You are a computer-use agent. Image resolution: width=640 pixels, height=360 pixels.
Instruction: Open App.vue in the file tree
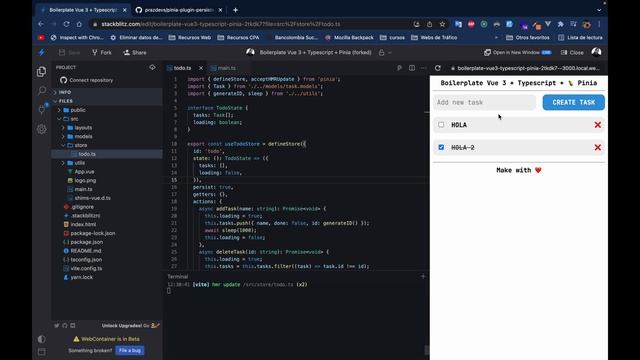click(84, 172)
